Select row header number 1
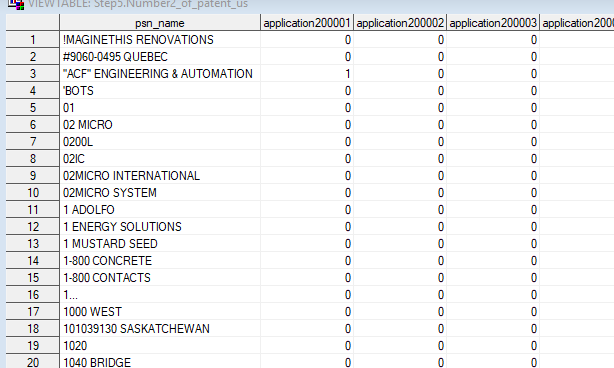Screen dimensions: 614x368 33,40
